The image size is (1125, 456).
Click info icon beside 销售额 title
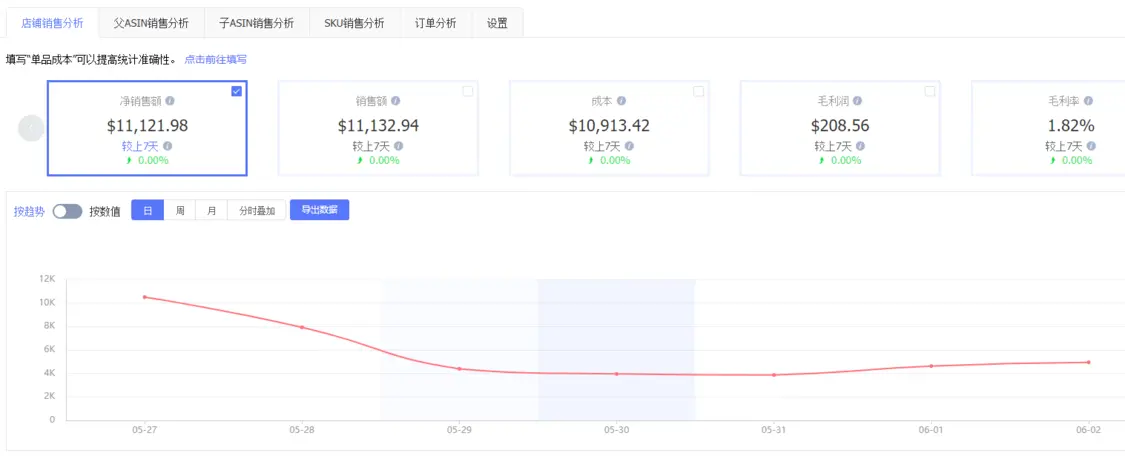[x=395, y=101]
